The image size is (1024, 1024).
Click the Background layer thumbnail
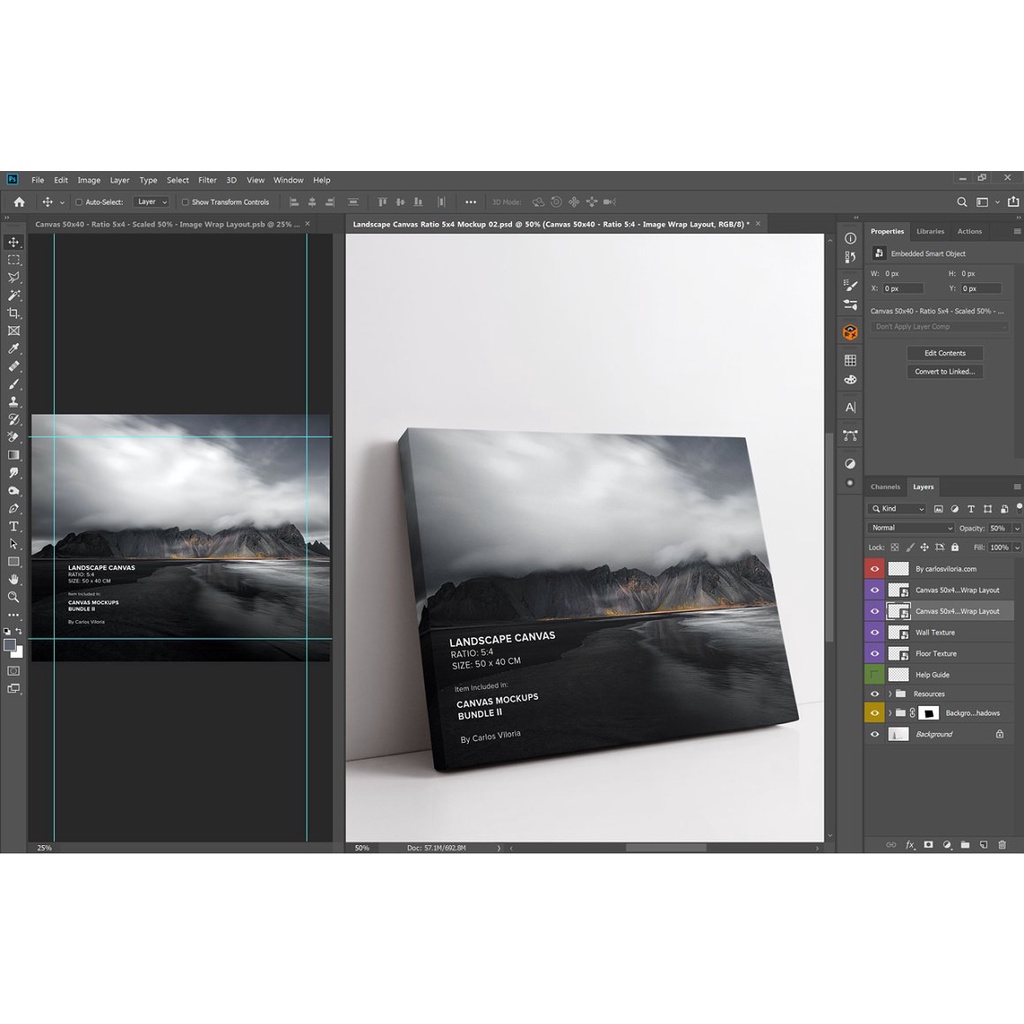click(x=898, y=734)
